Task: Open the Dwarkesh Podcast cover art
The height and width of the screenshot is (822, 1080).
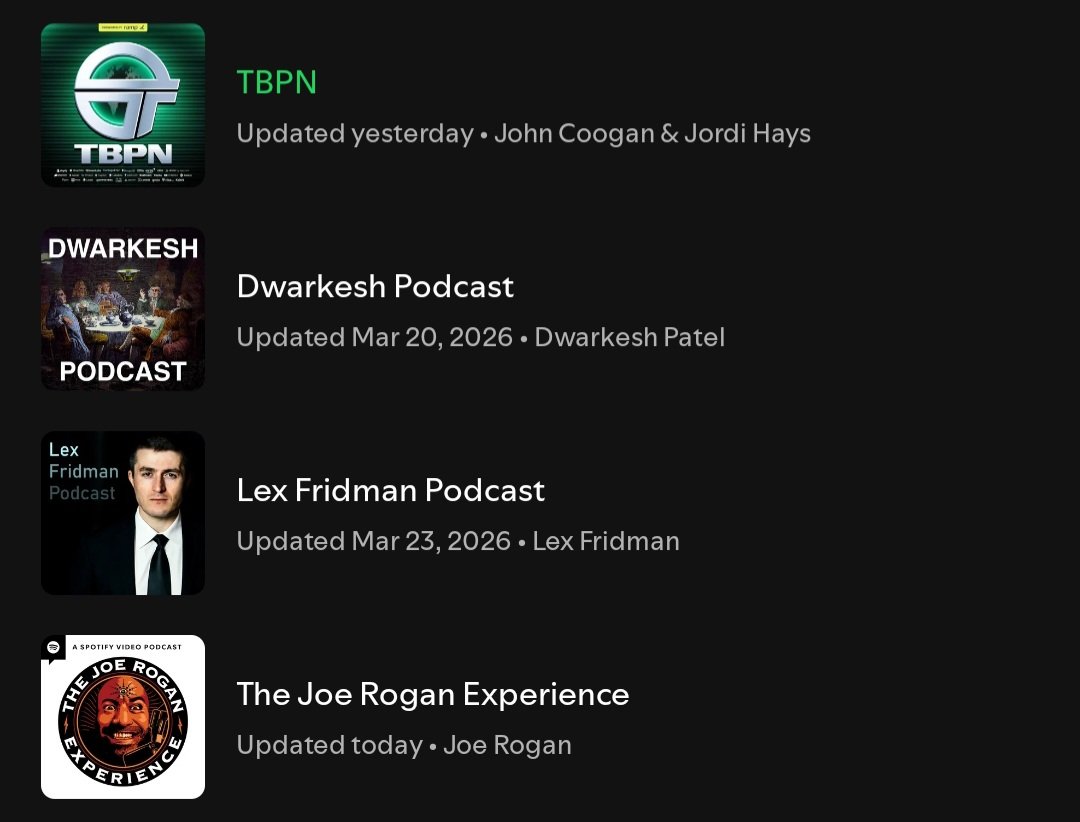Action: [123, 309]
